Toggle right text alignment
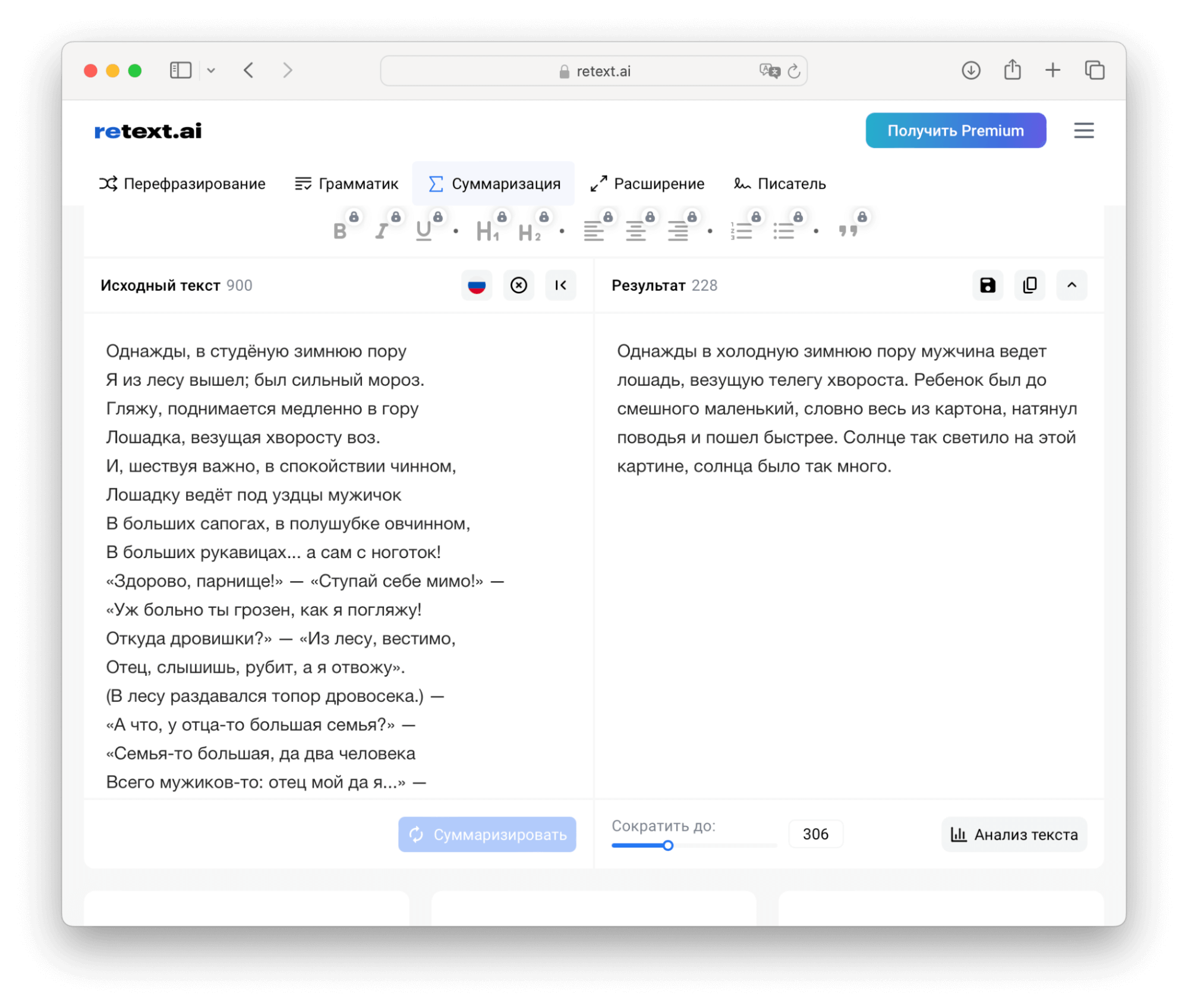1188x1008 pixels. pyautogui.click(x=677, y=231)
